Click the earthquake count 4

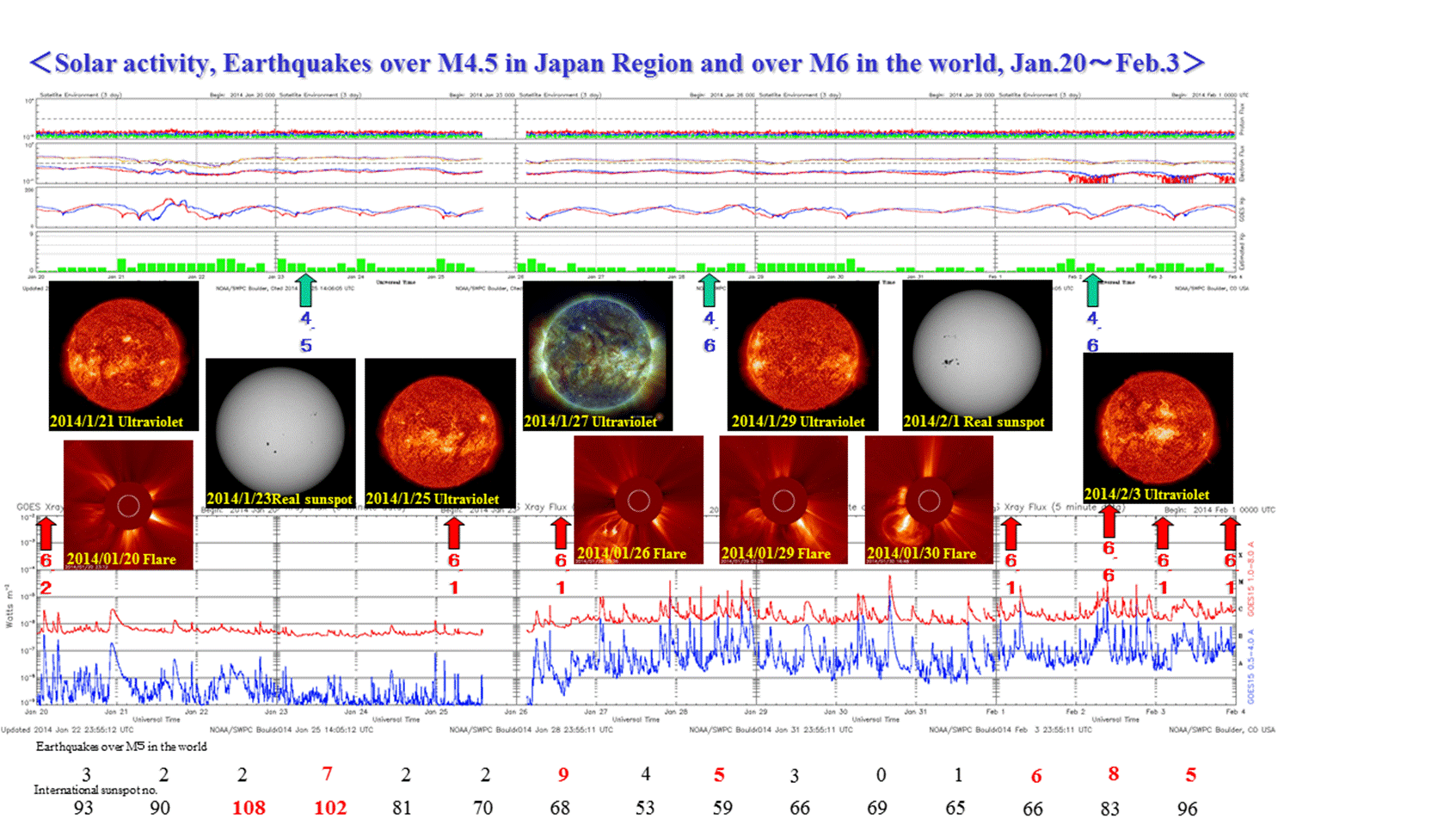pyautogui.click(x=645, y=774)
